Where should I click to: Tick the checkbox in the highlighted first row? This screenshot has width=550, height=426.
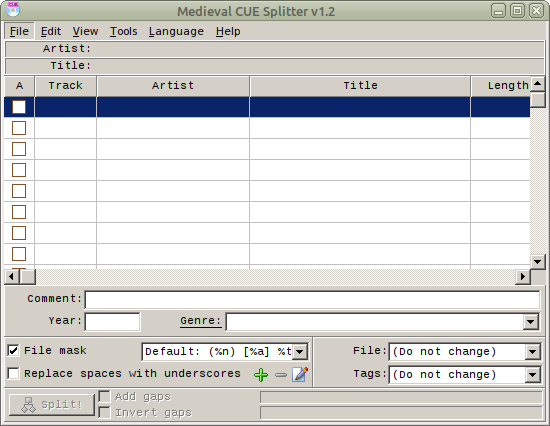tap(19, 107)
